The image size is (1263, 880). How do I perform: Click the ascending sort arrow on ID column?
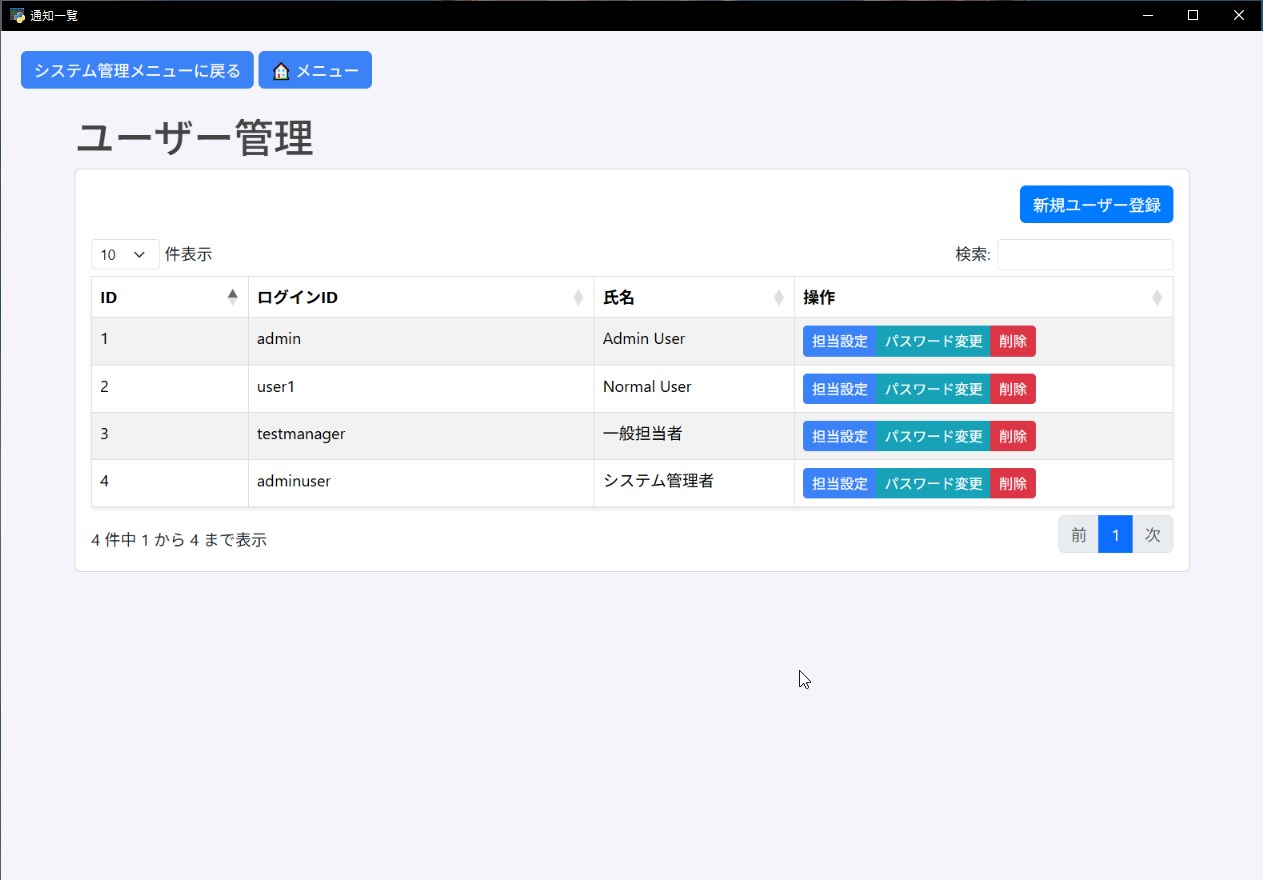[233, 296]
